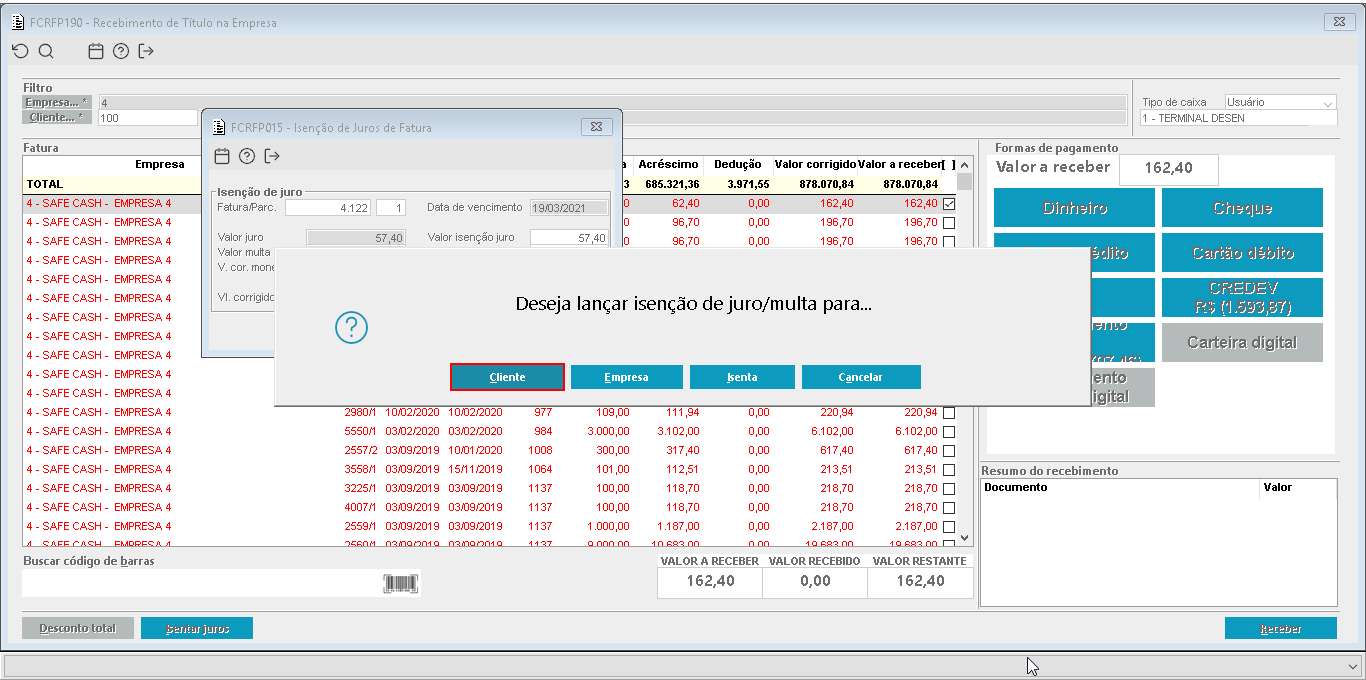The image size is (1366, 680).
Task: Check the checkbox on the 6.102,00 row
Action: (x=949, y=431)
